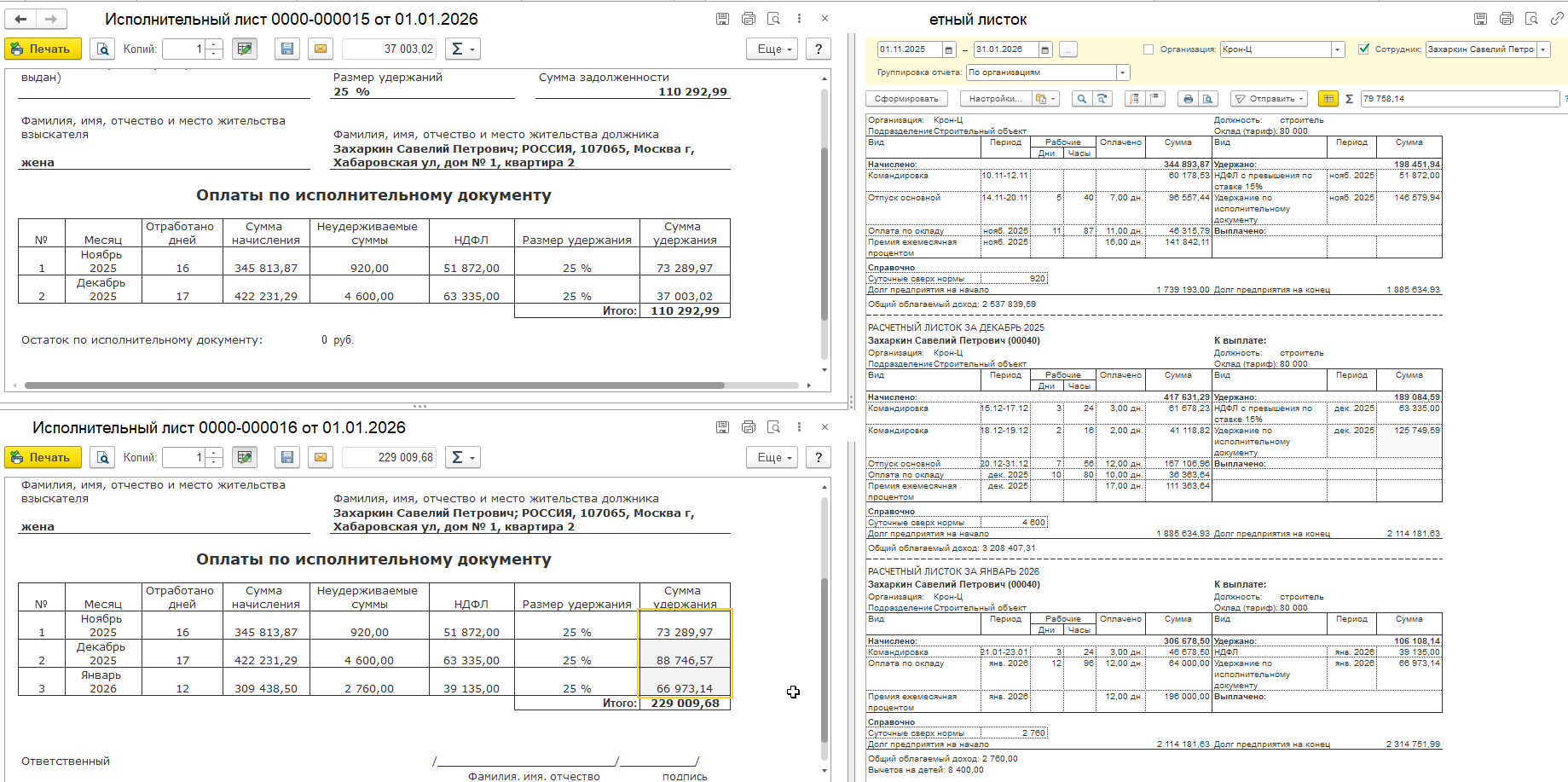Toggle the yellow table sum mode icon
1568x782 pixels.
(x=1328, y=99)
